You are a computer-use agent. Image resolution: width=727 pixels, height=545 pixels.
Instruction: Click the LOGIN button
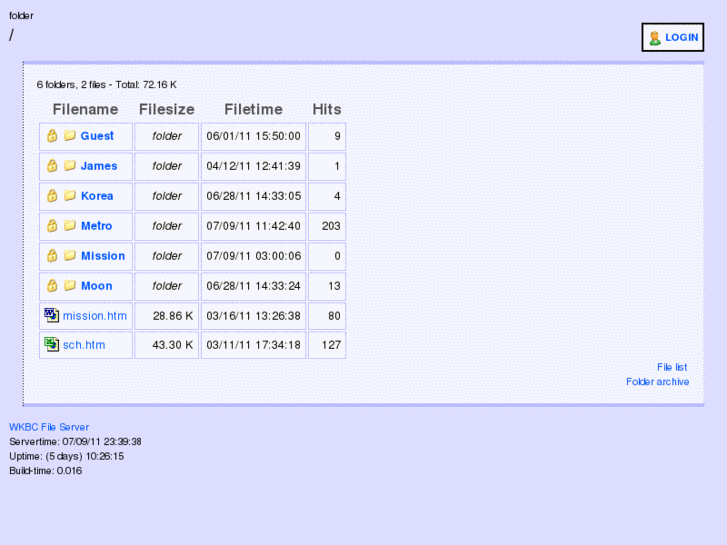coord(673,37)
